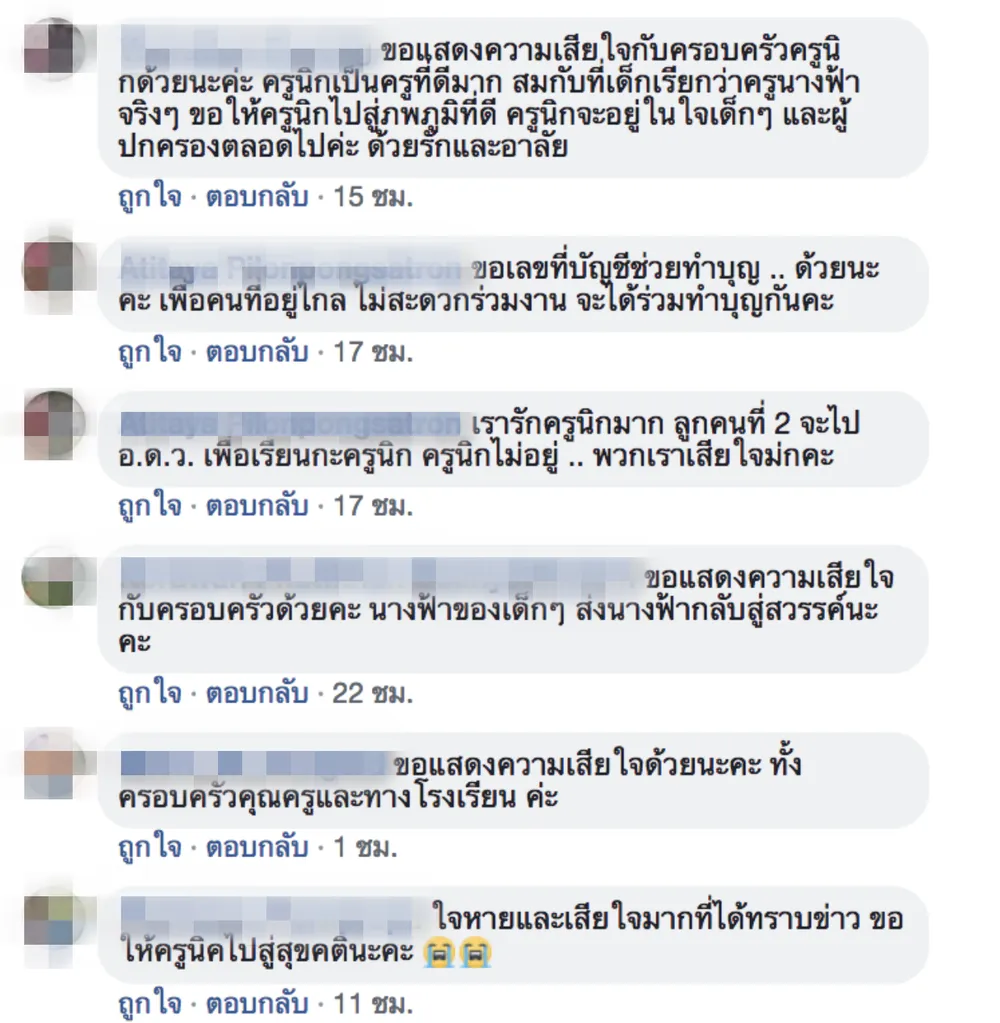
Task: Like the ขอเลขที่บัญชีช่วยทำบุญ comment
Action: pos(150,352)
